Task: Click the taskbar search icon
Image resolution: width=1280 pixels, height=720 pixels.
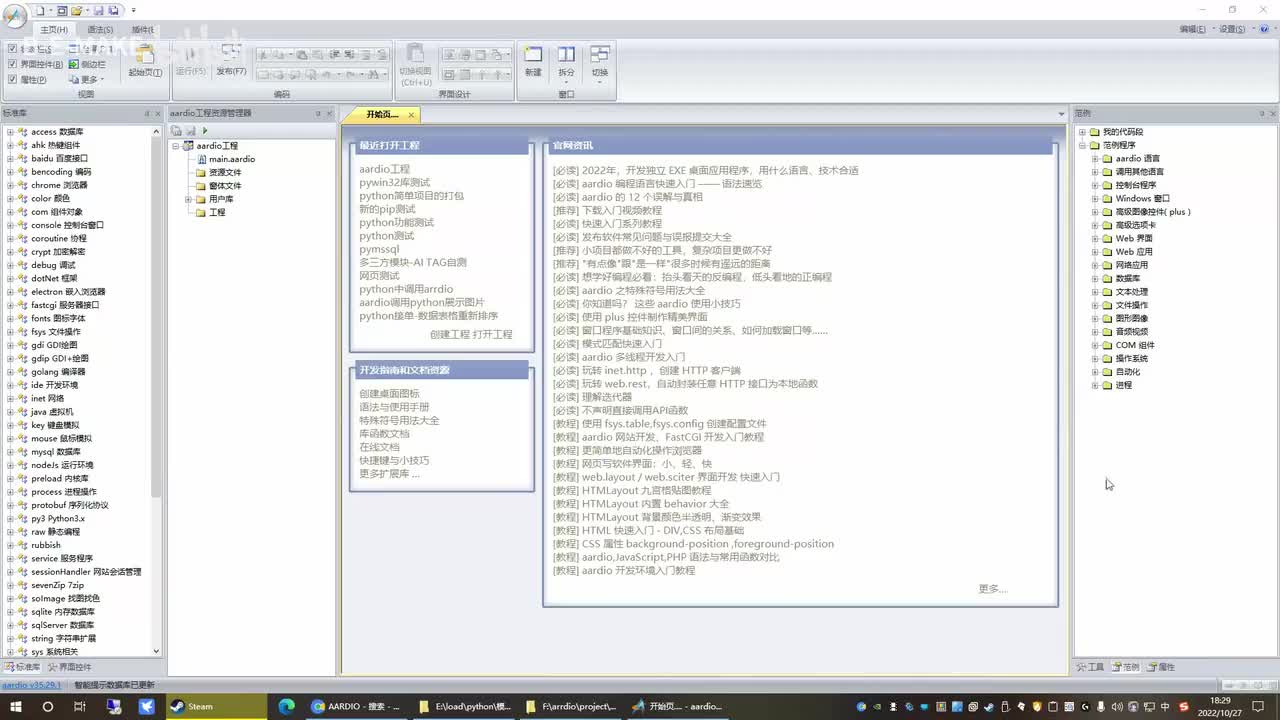Action: (47, 706)
